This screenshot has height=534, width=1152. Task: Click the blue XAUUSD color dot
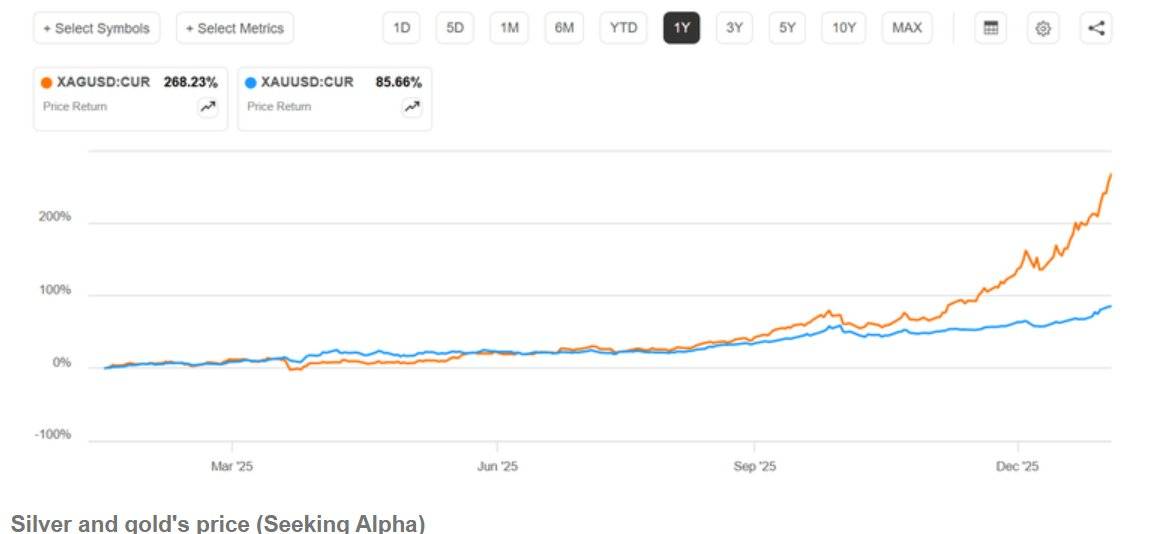251,83
